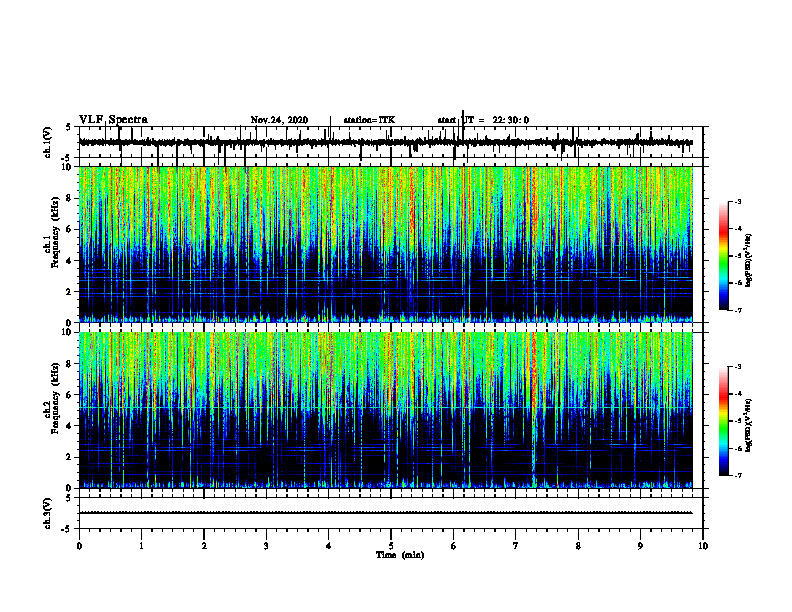Click the "station=ITK" label

[369, 120]
